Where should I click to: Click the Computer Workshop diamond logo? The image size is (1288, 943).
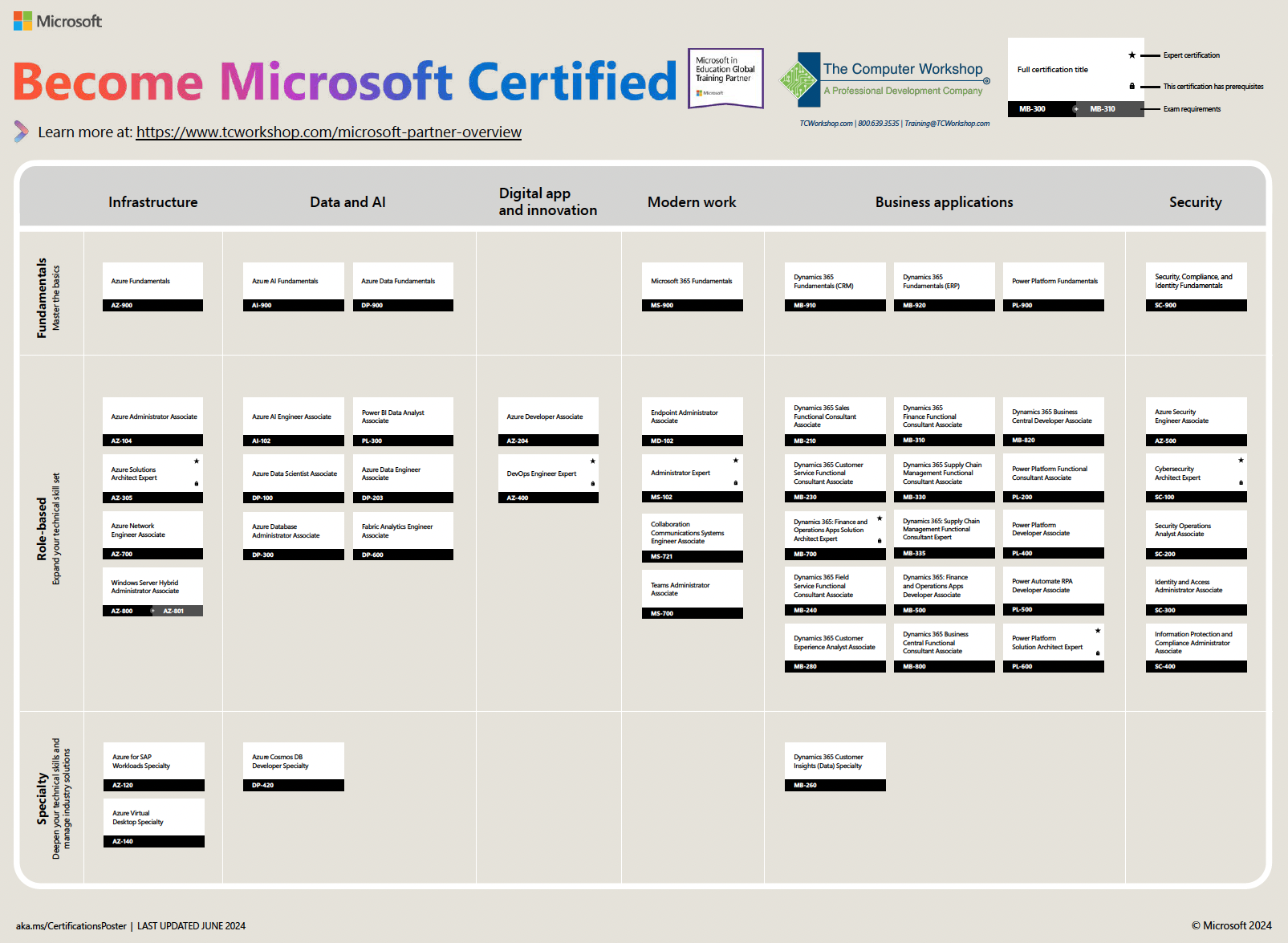(798, 79)
